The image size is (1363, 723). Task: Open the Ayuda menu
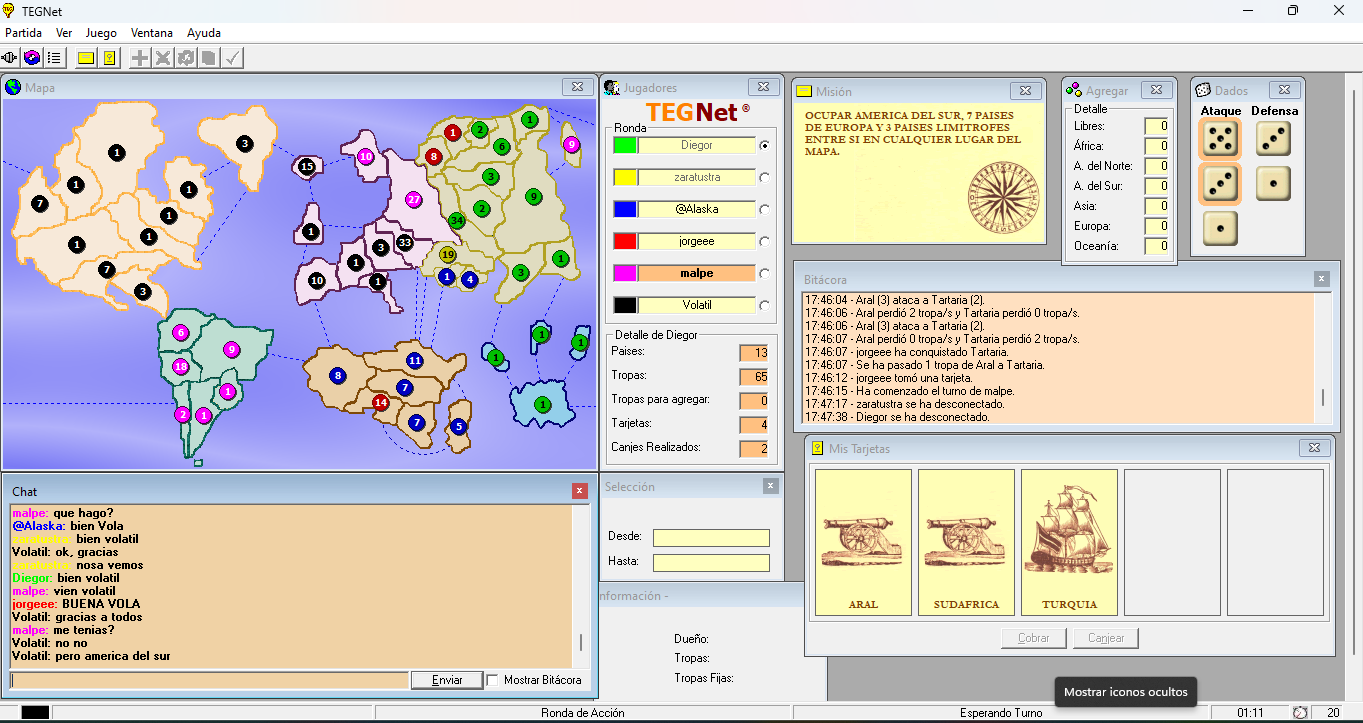coord(204,33)
